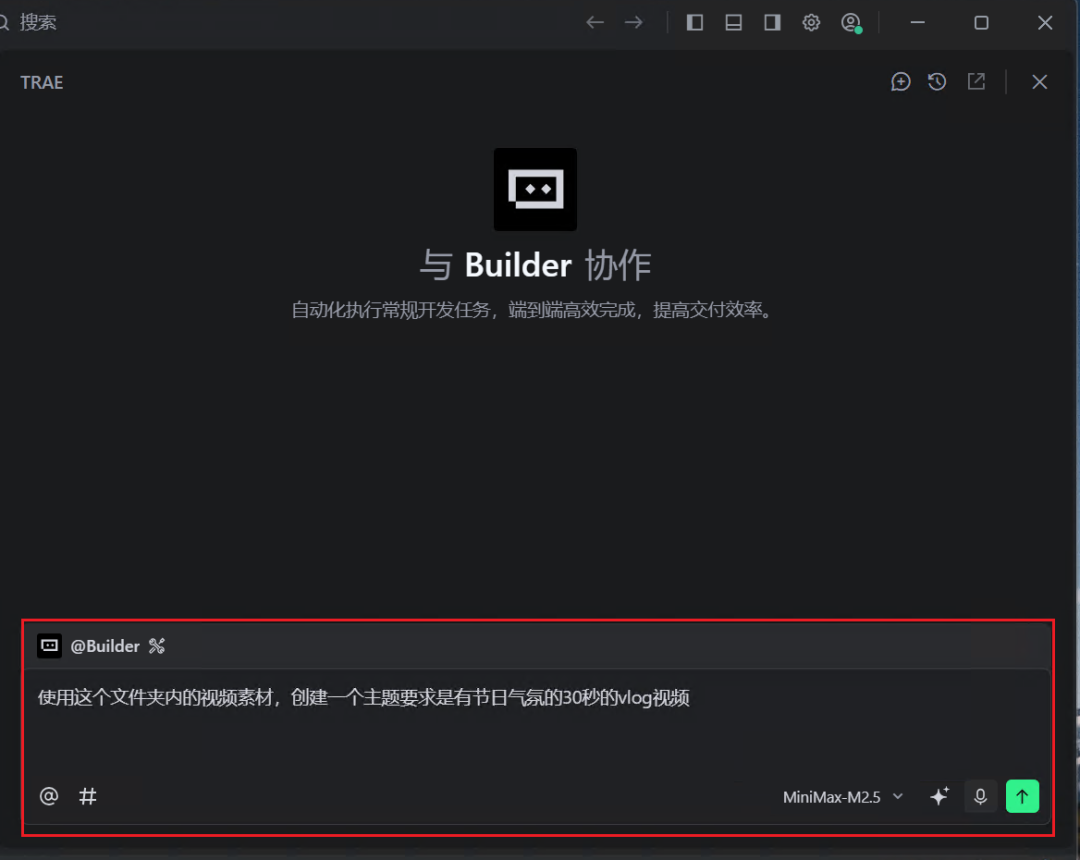1080x860 pixels.
Task: Send the vlog creation prompt
Action: click(1022, 796)
